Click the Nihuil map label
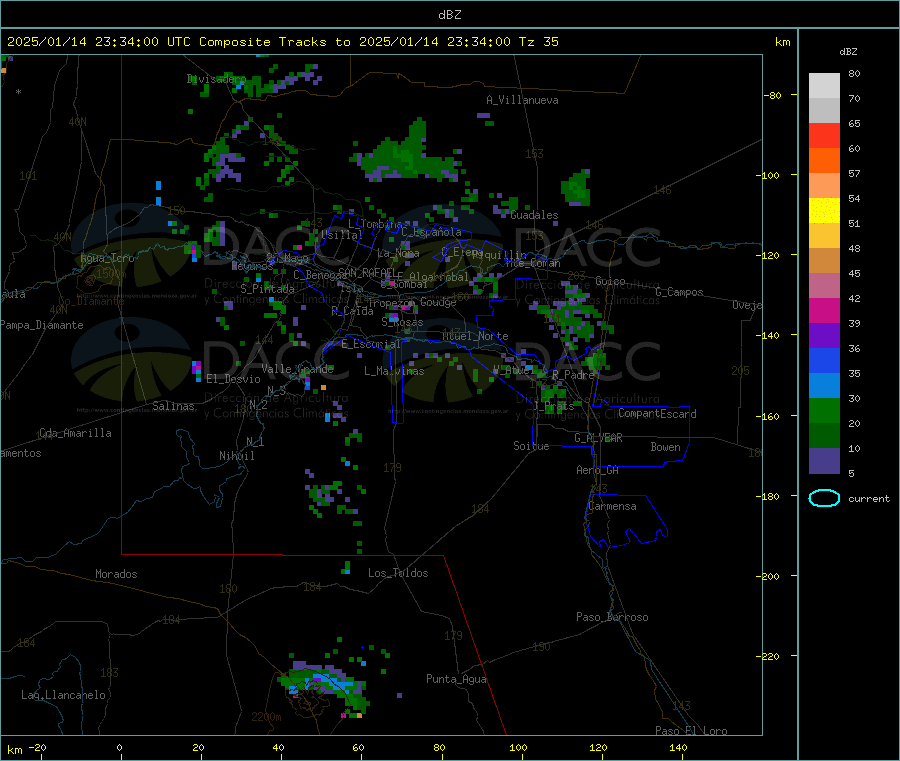This screenshot has height=761, width=900. (x=236, y=456)
